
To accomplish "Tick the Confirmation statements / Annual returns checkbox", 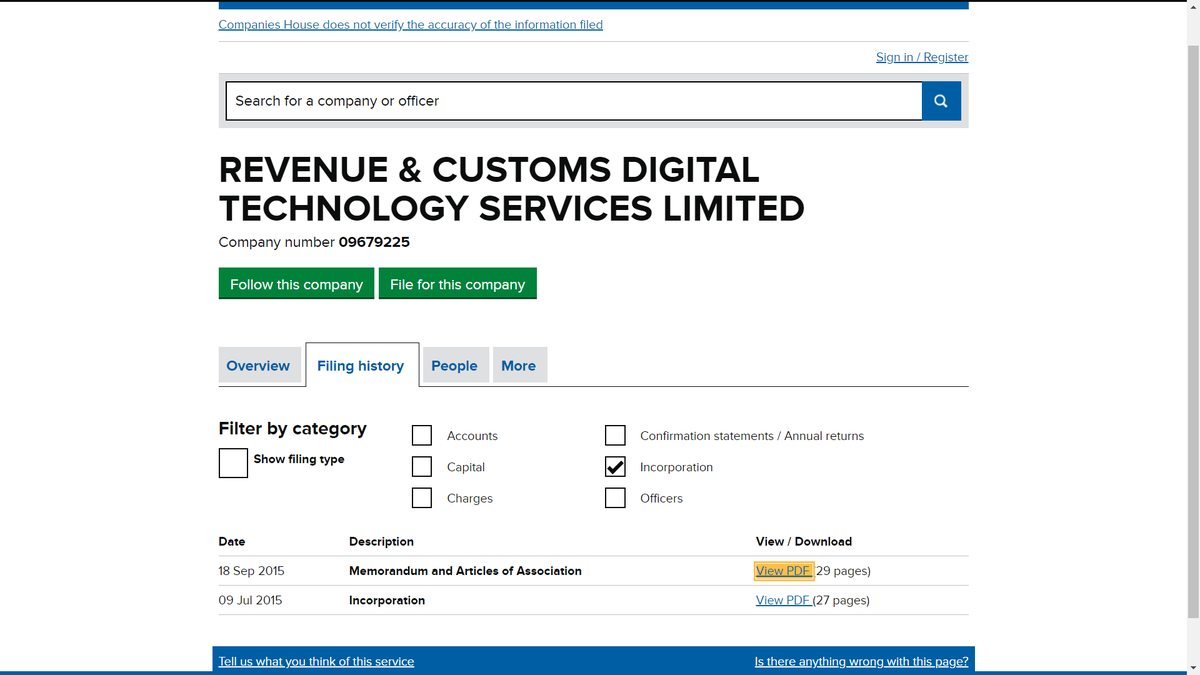I will coord(615,436).
